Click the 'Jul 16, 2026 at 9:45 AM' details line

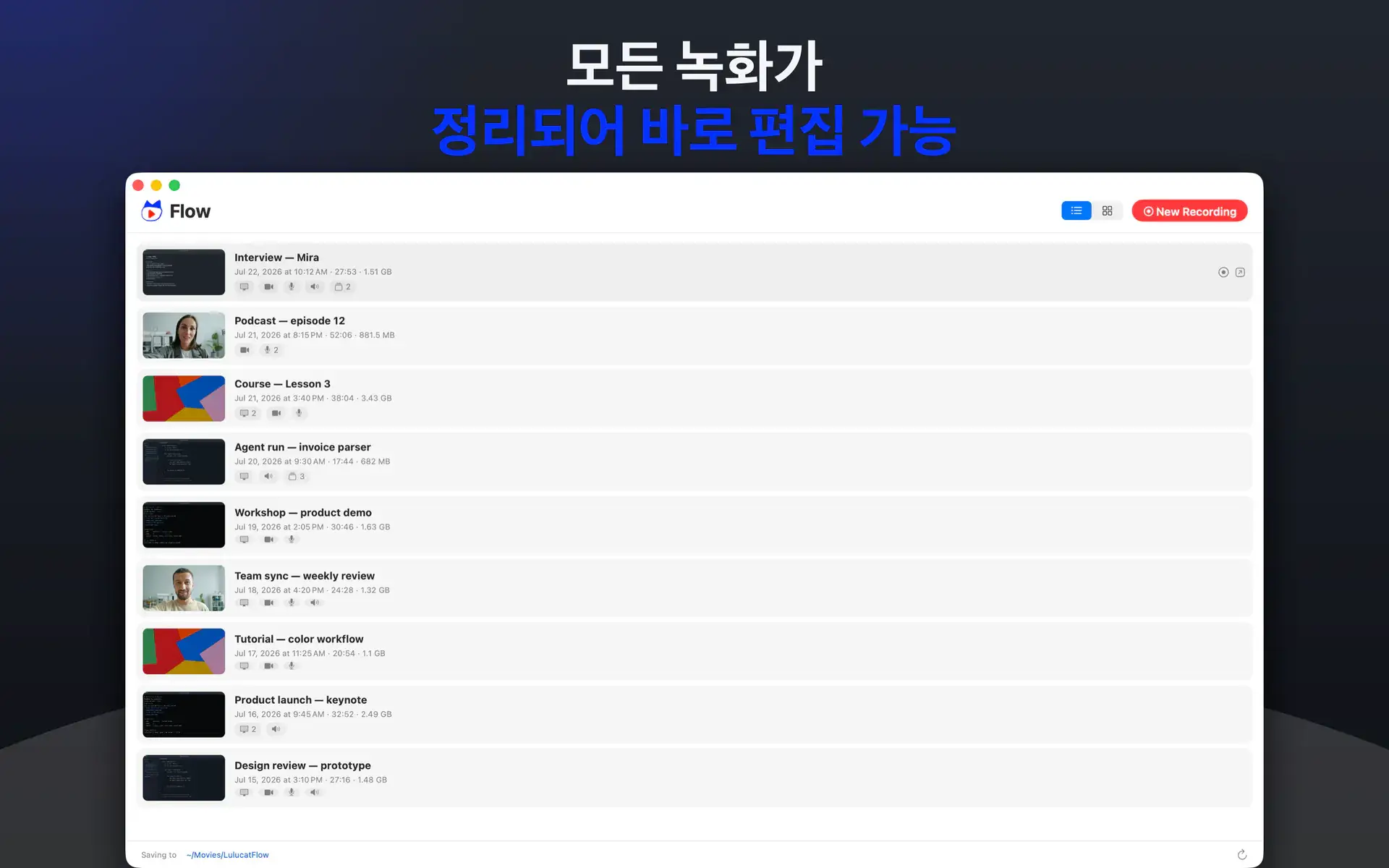[313, 715]
